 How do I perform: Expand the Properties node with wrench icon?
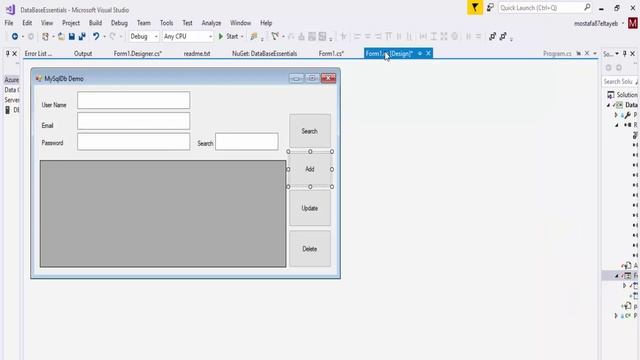coord(616,115)
